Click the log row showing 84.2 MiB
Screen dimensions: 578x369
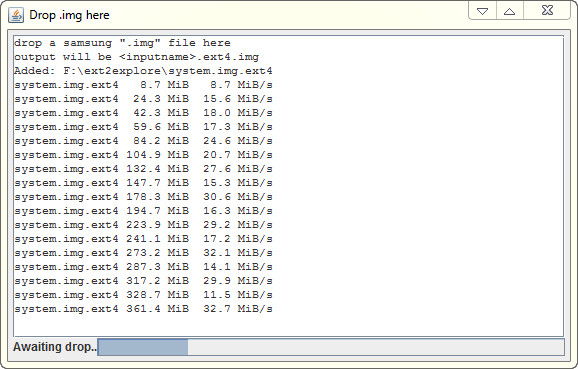143,141
